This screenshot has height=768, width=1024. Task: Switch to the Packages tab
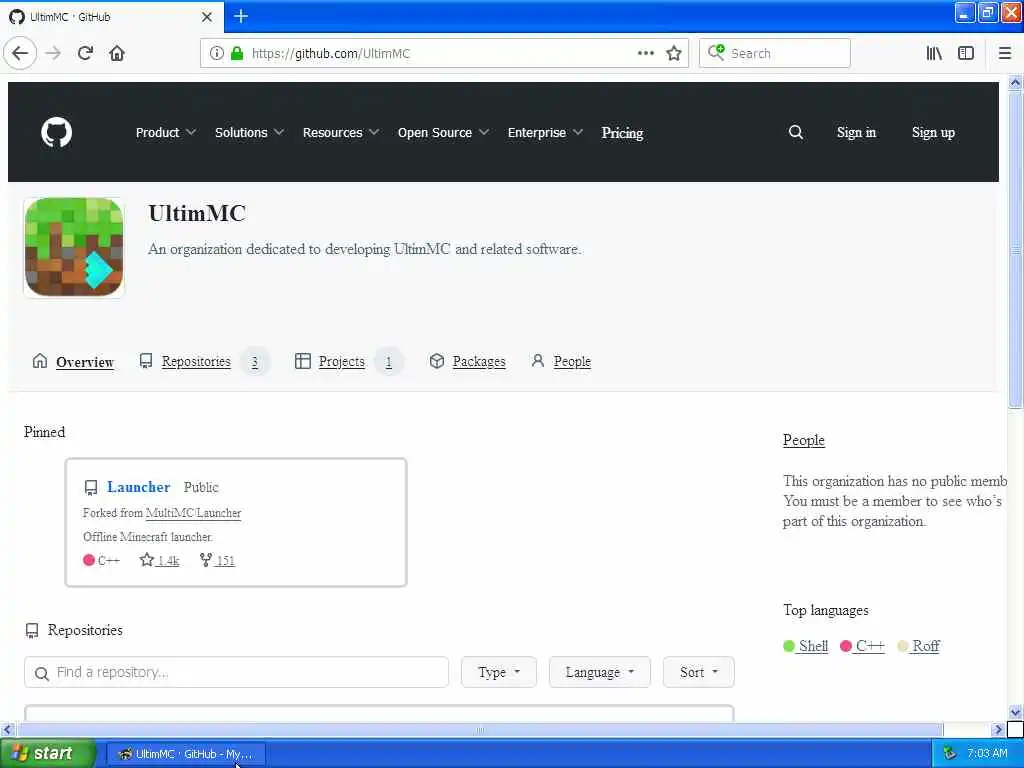click(x=467, y=362)
